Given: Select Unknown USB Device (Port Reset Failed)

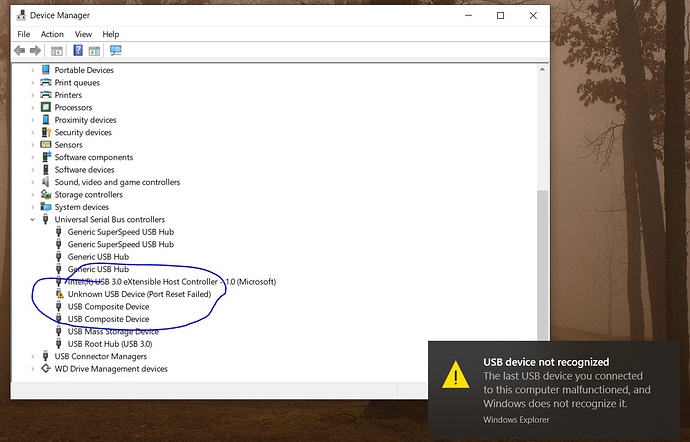Looking at the screenshot, I should 139,294.
